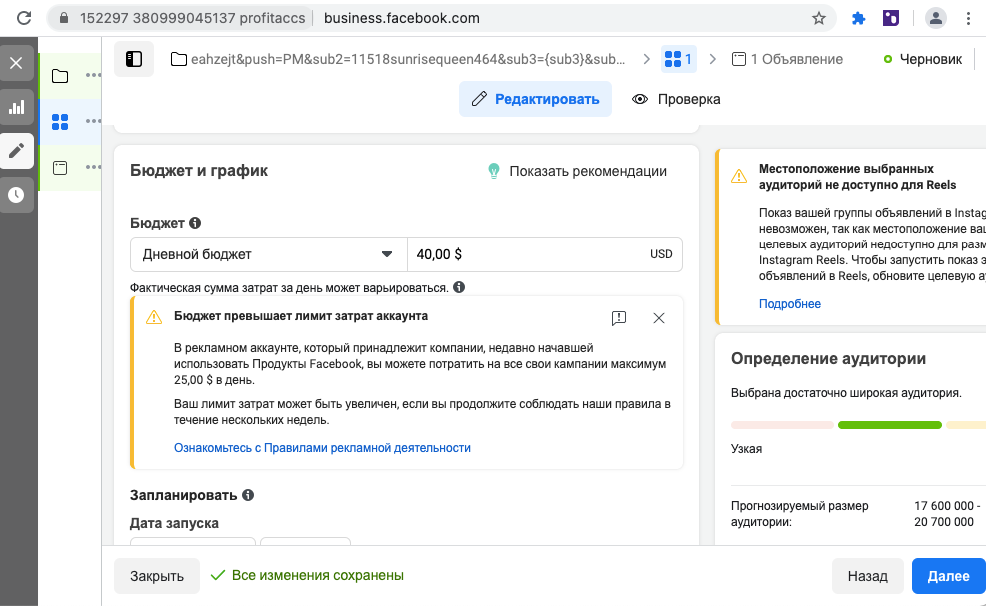Click the 'Дата запуска' label
This screenshot has width=986, height=606.
[174, 523]
